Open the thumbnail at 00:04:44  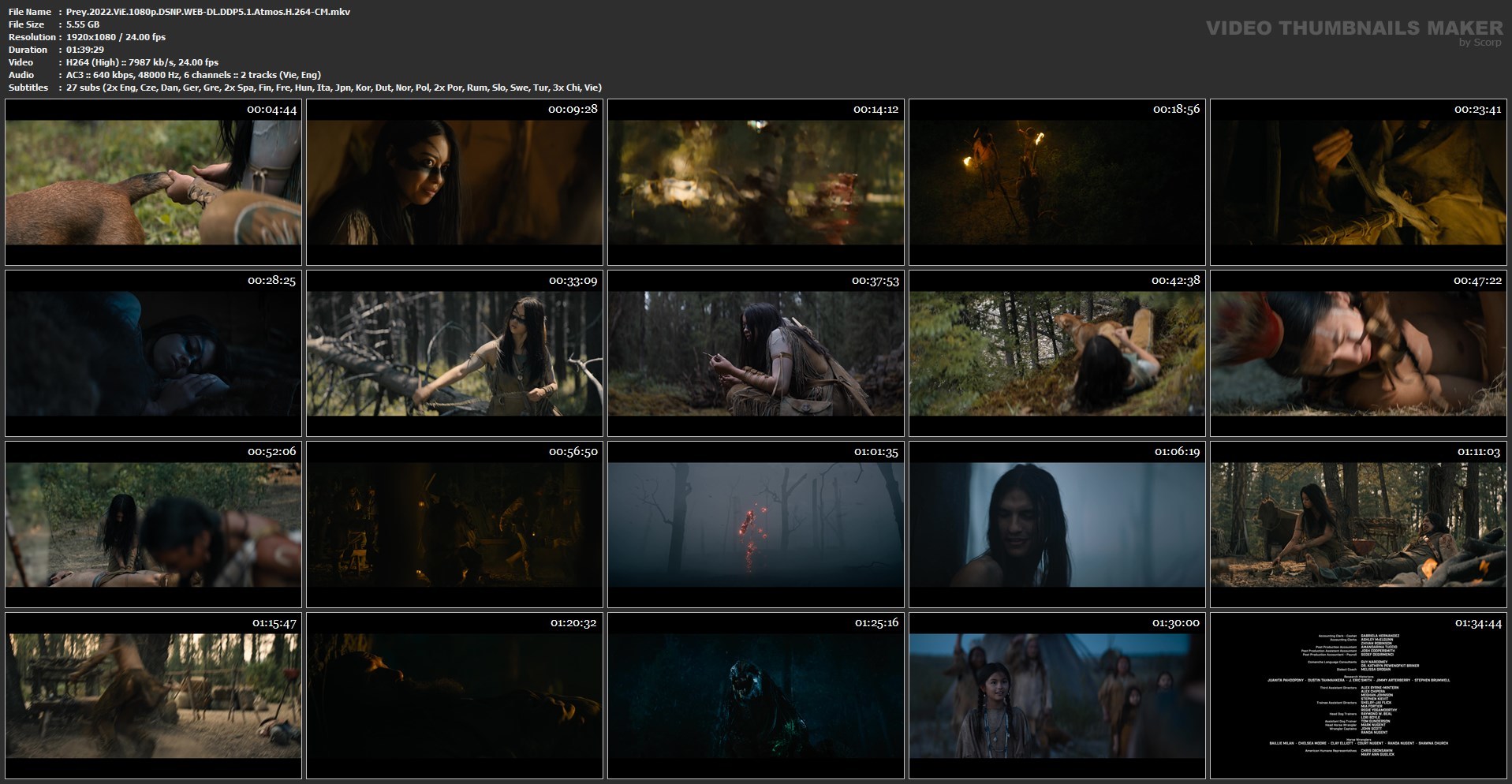[153, 182]
